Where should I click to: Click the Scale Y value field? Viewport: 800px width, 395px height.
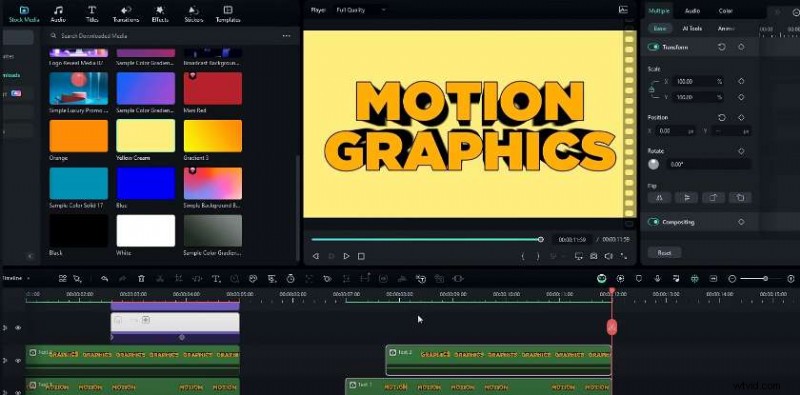(698, 97)
